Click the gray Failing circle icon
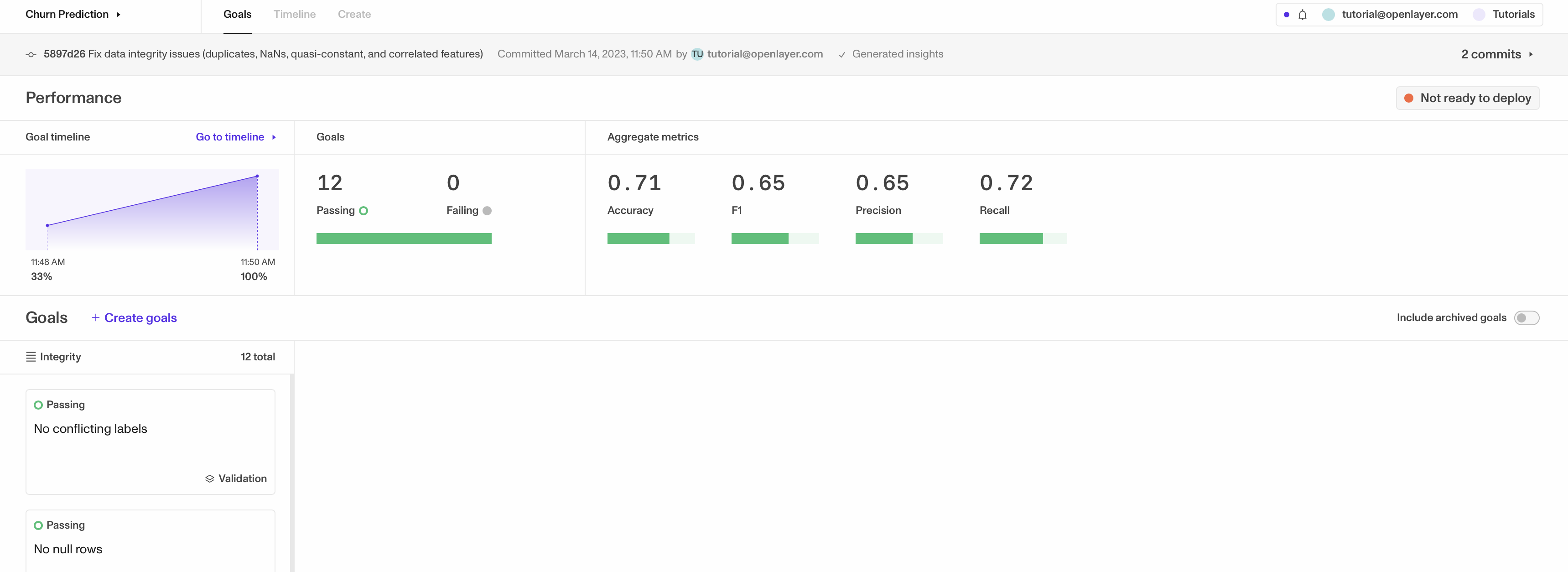 [487, 211]
